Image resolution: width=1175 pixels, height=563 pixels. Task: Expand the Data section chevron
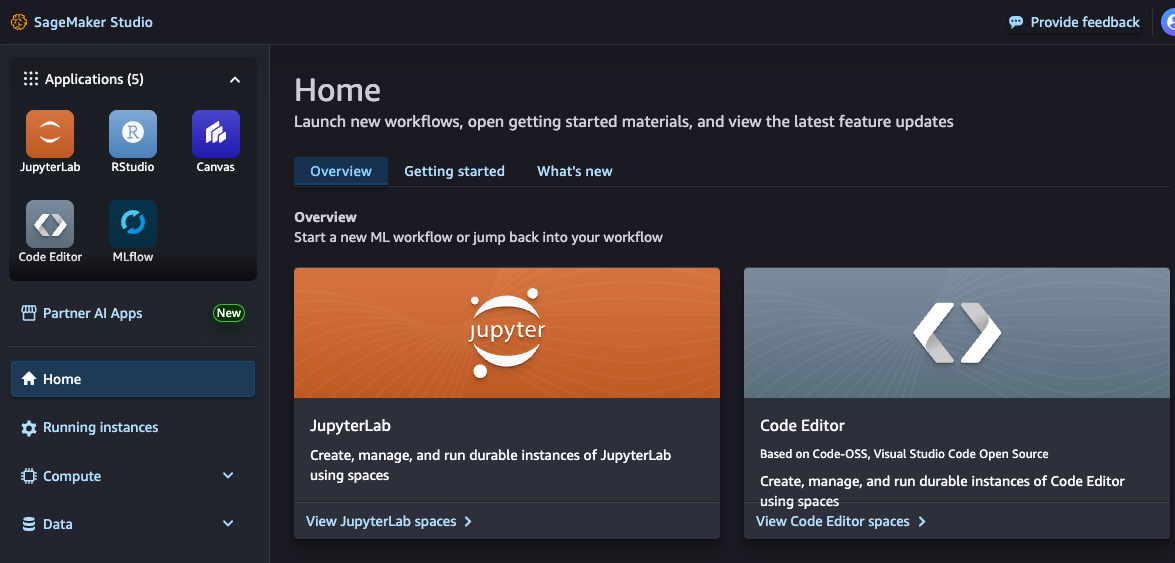(229, 523)
